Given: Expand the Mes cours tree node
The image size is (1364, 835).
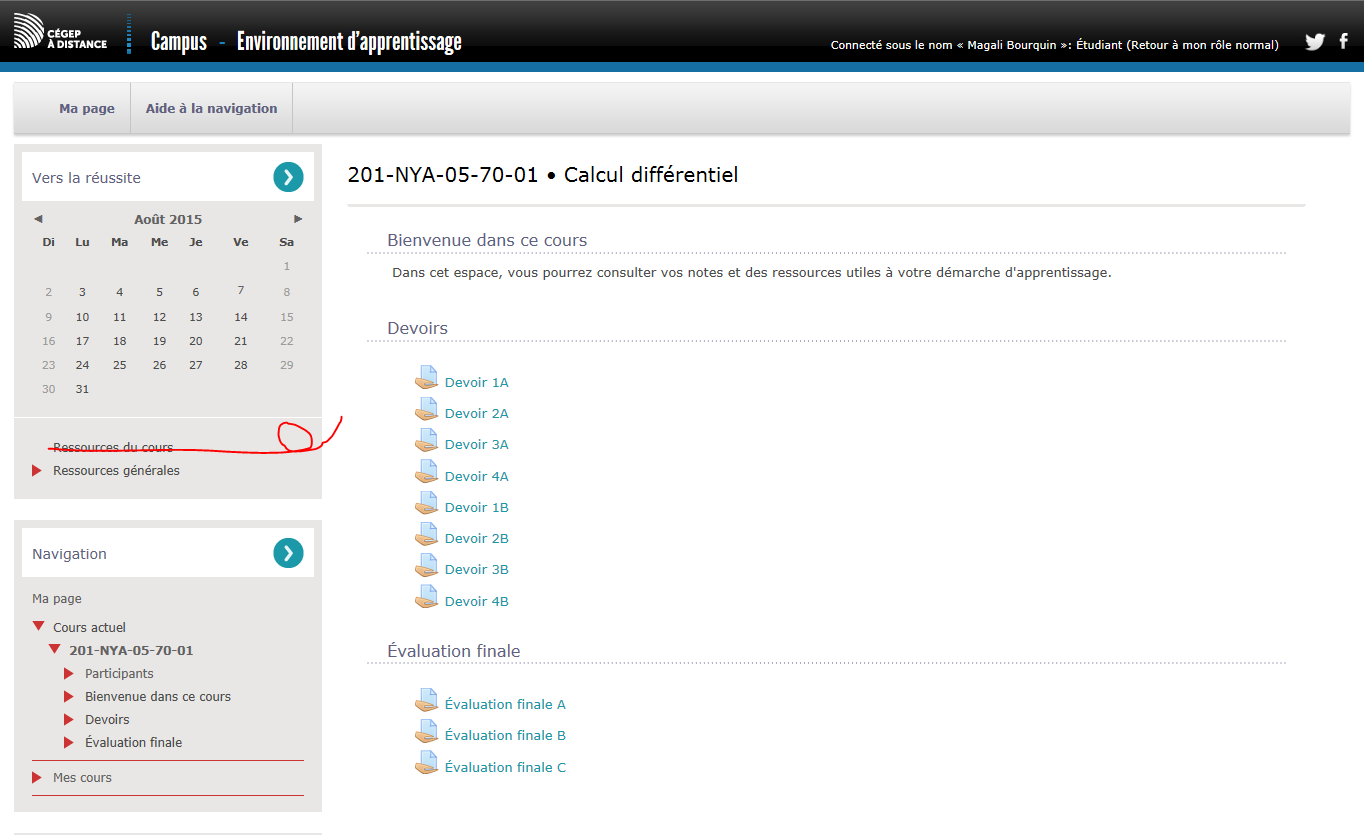Looking at the screenshot, I should pos(38,778).
